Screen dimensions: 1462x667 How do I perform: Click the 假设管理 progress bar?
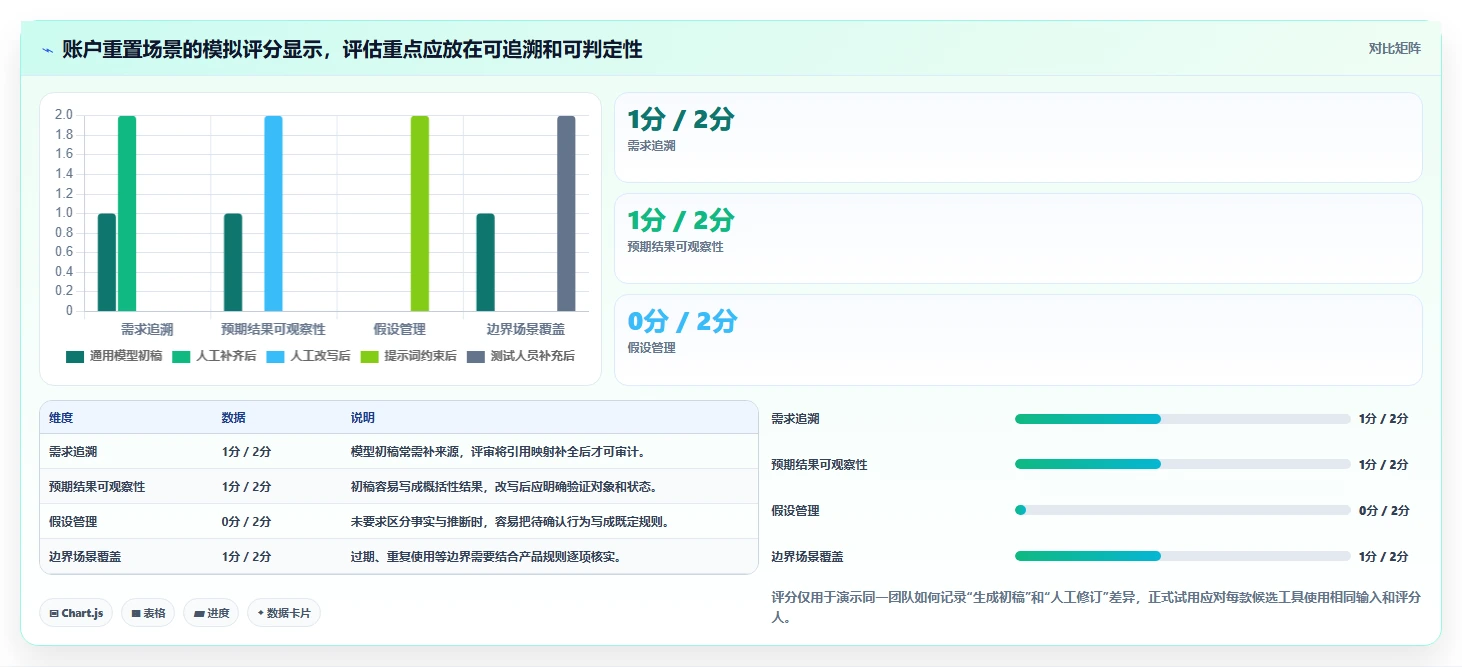tap(1182, 510)
